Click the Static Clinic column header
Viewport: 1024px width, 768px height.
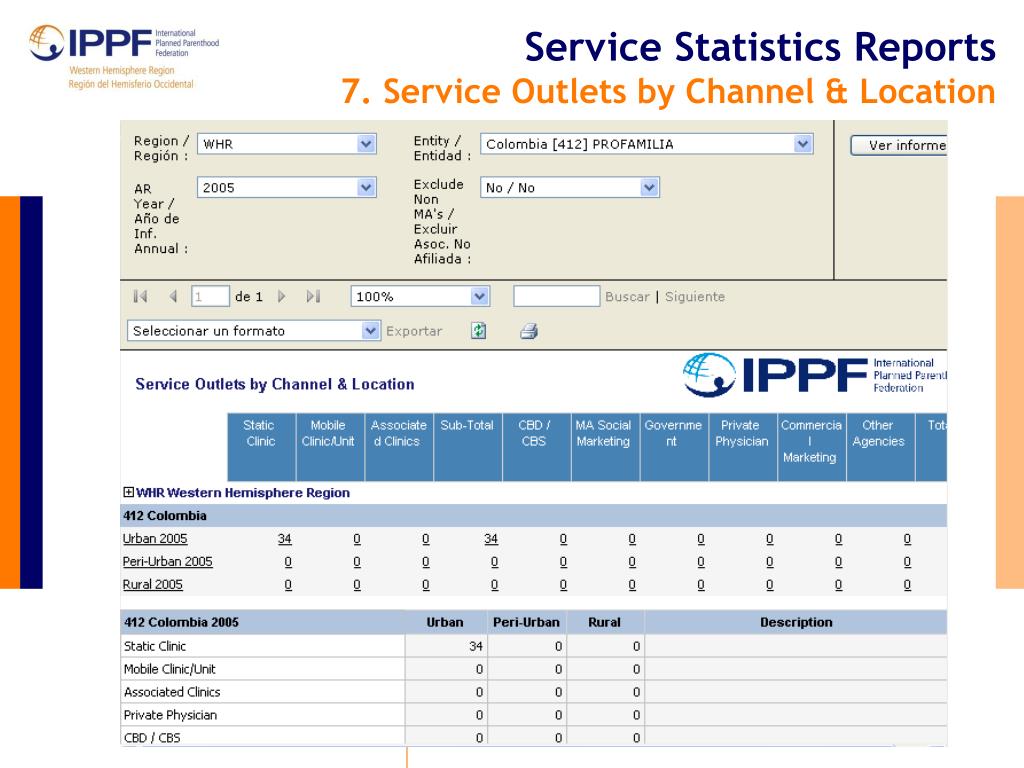coord(261,447)
